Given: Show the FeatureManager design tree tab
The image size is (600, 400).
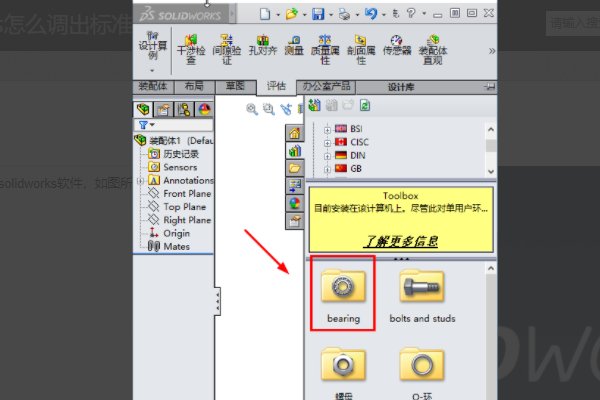Looking at the screenshot, I should [143, 109].
